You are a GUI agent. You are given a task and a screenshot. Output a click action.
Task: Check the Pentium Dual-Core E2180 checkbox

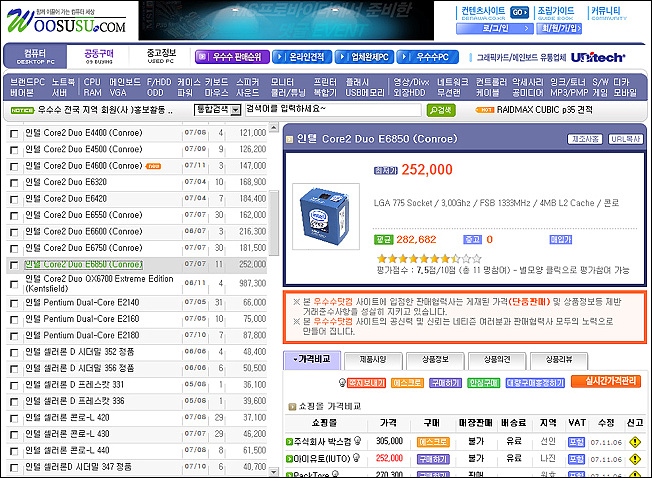14,336
